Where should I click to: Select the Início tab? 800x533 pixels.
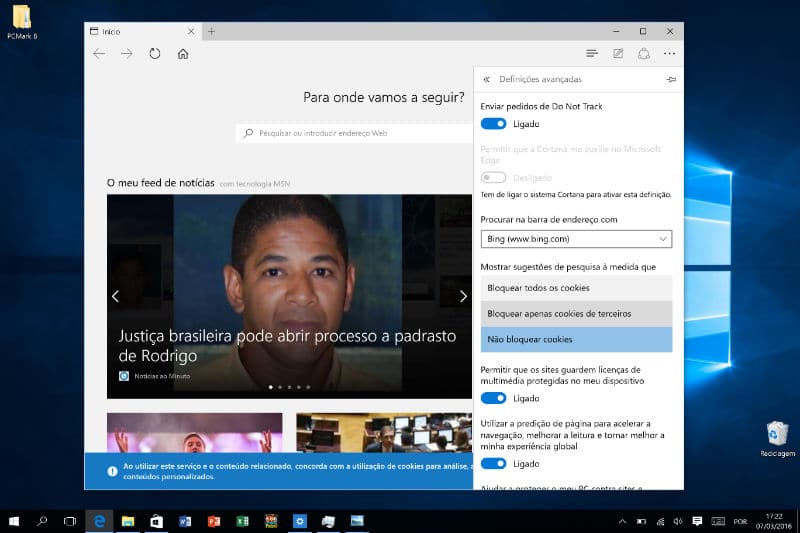click(x=143, y=32)
